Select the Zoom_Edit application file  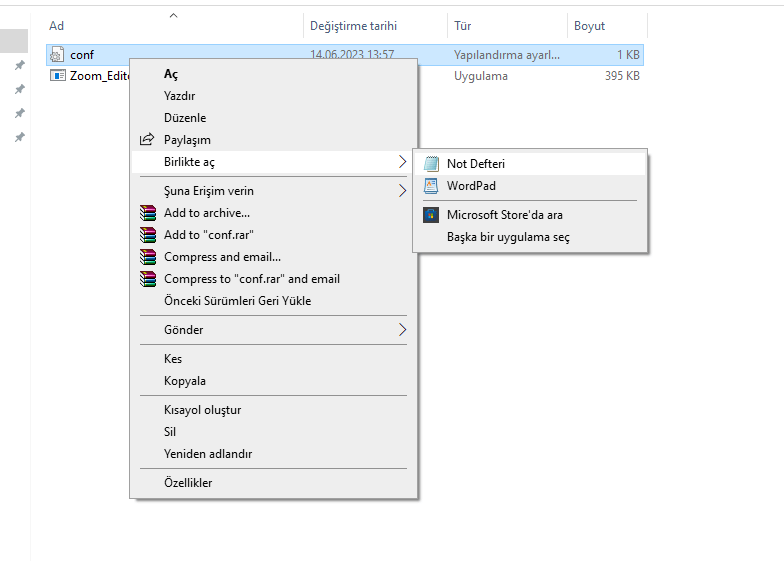tap(99, 76)
